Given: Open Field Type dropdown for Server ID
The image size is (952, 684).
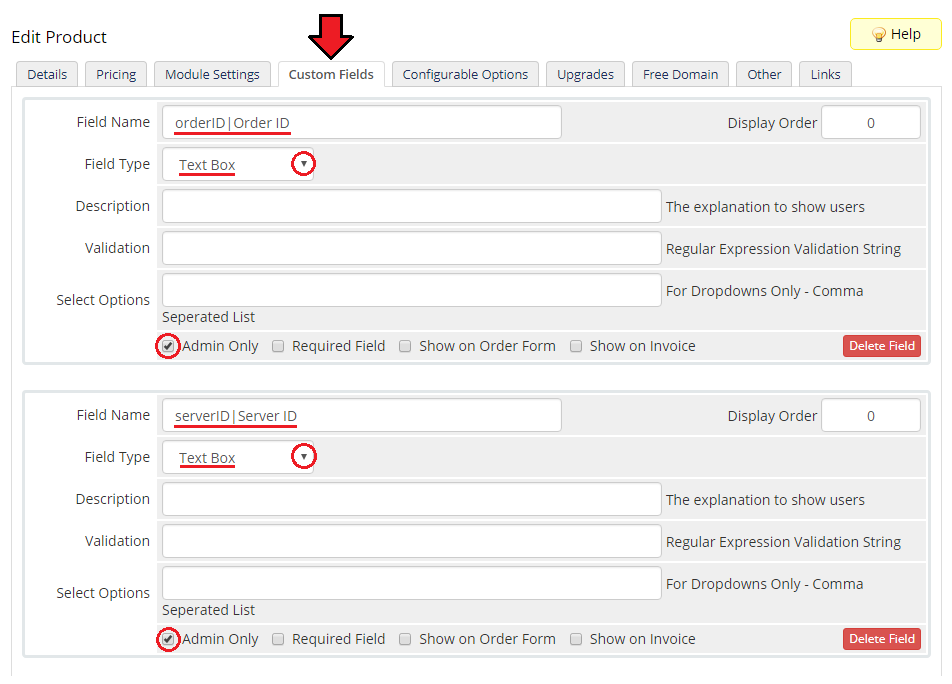Looking at the screenshot, I should pyautogui.click(x=238, y=458).
